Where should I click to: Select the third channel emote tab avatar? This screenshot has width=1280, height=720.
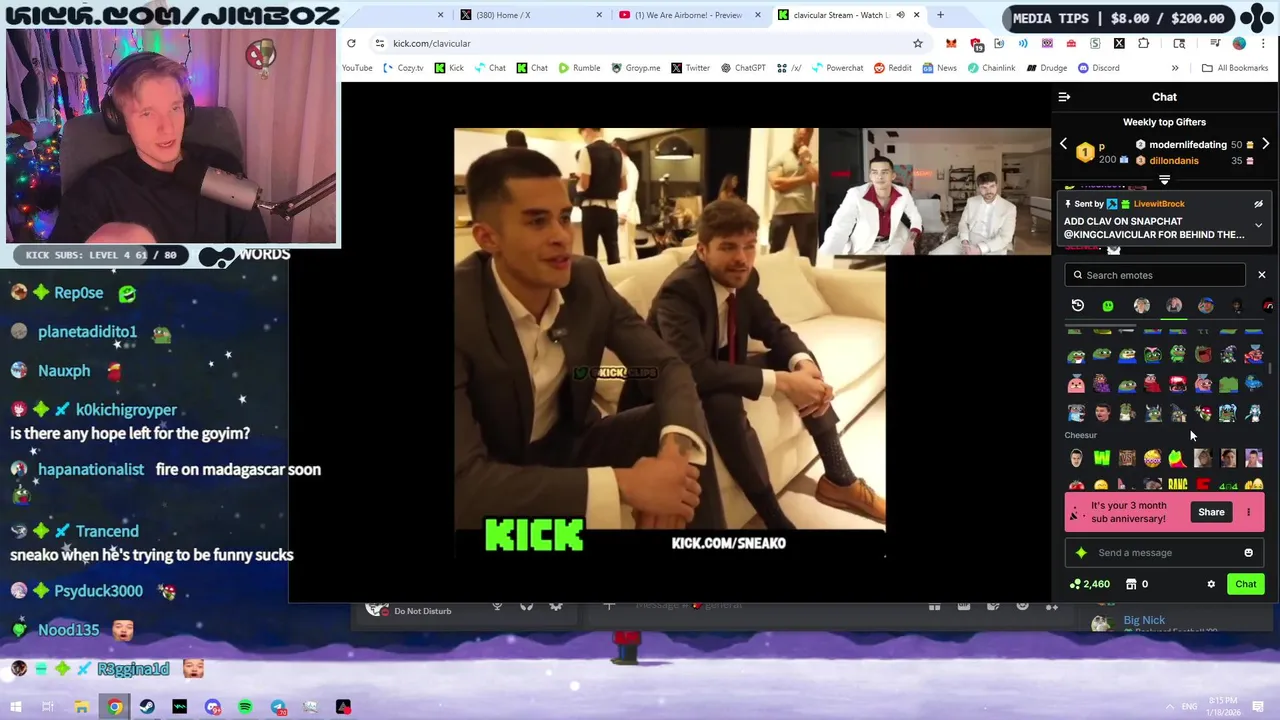coord(1142,306)
